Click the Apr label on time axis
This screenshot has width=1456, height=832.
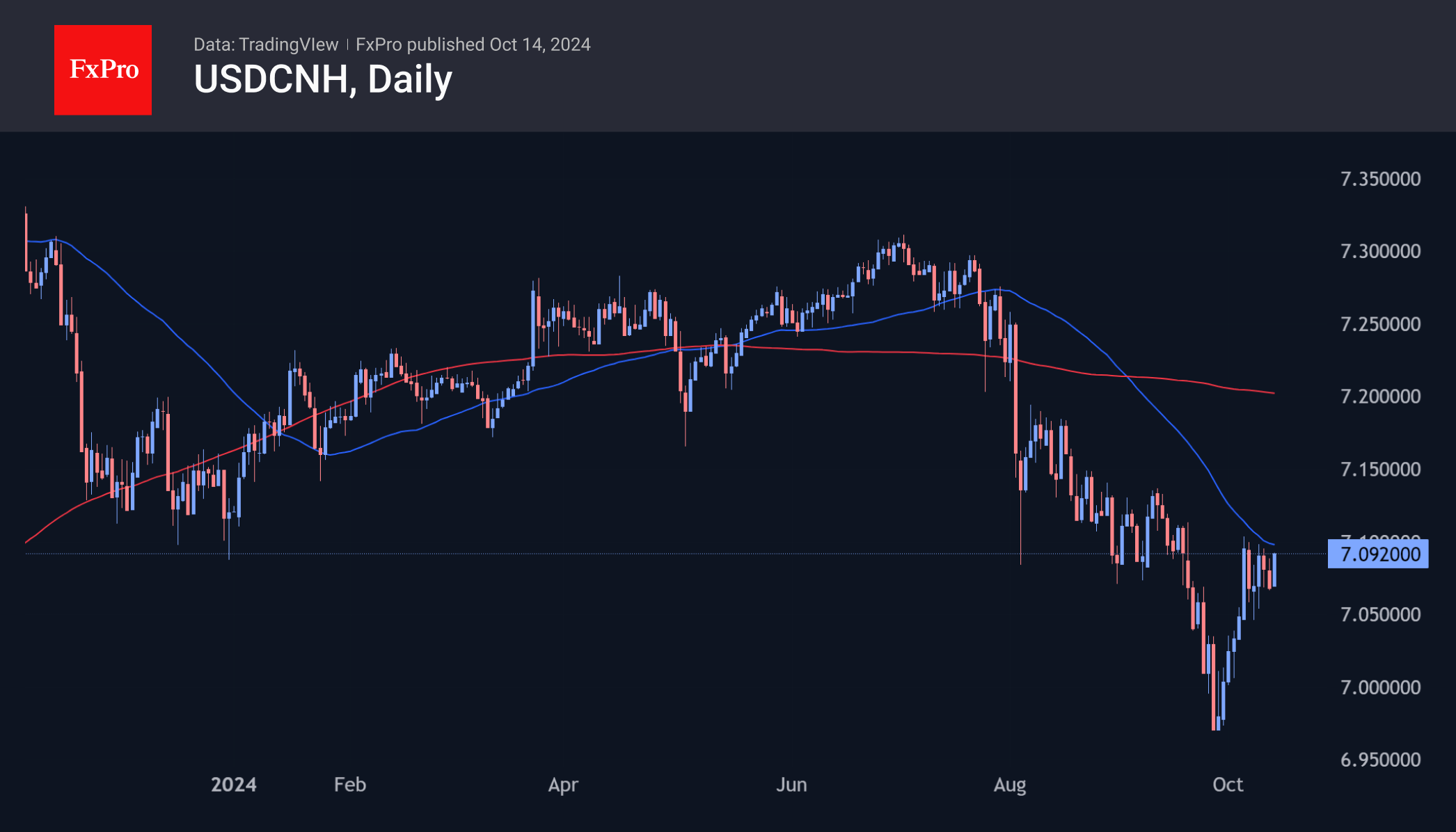coord(563,785)
